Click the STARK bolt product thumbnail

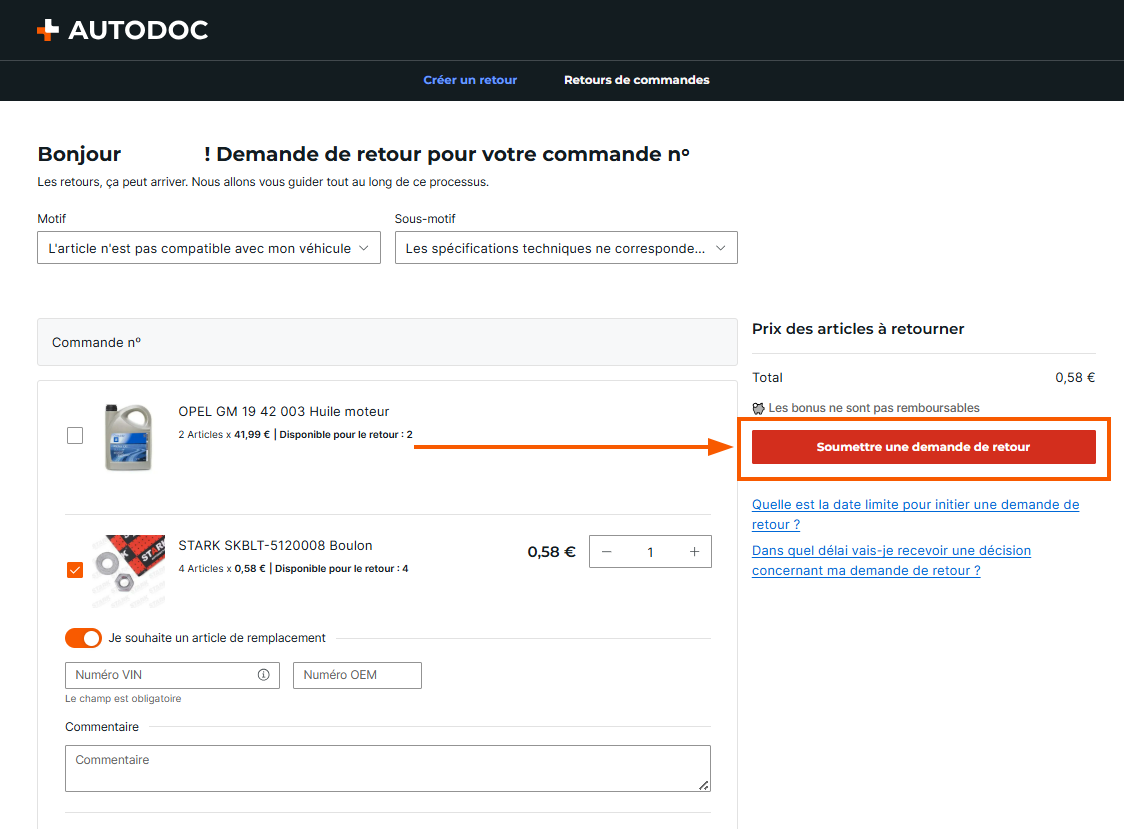128,572
